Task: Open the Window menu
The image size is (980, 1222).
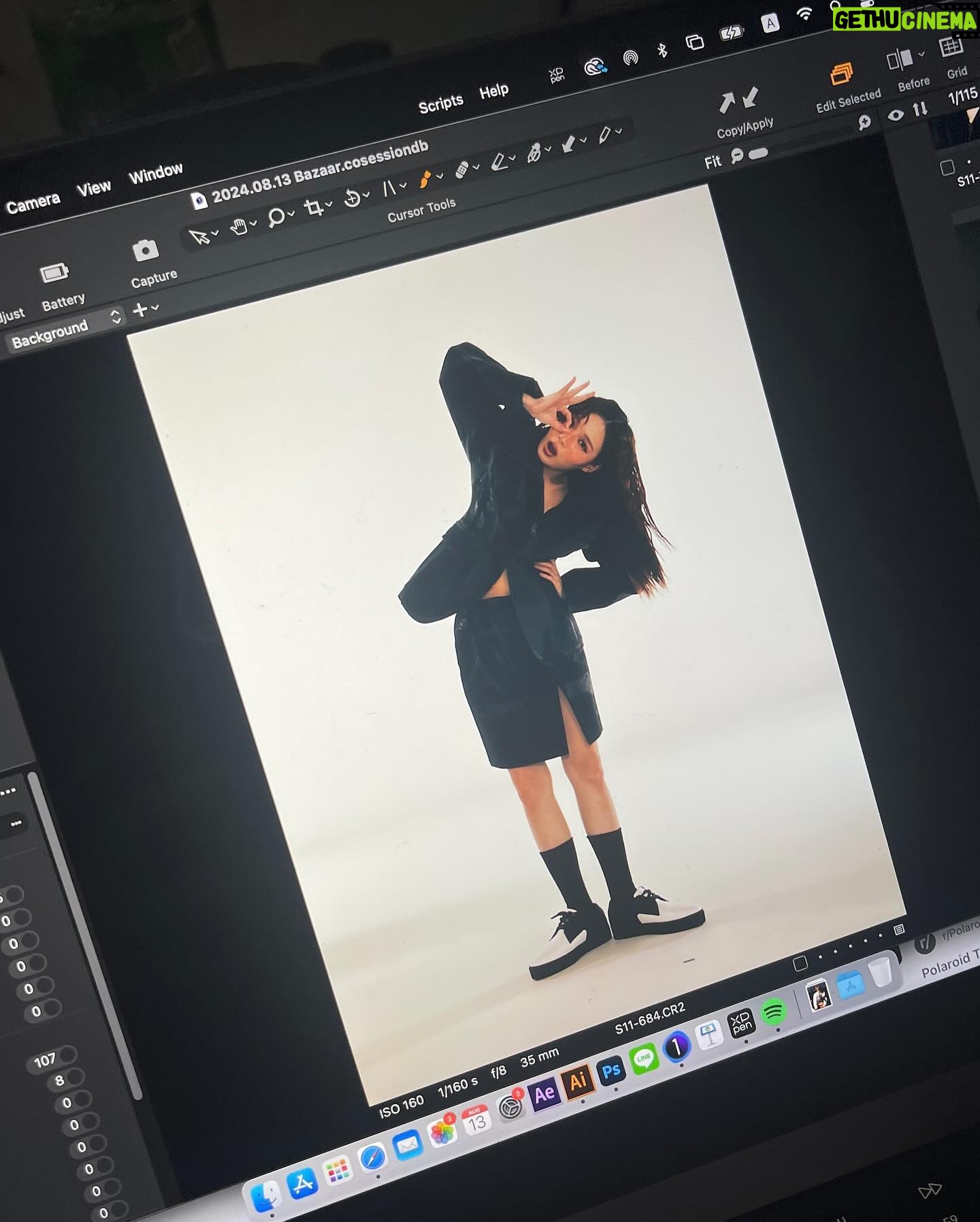Action: pos(155,172)
